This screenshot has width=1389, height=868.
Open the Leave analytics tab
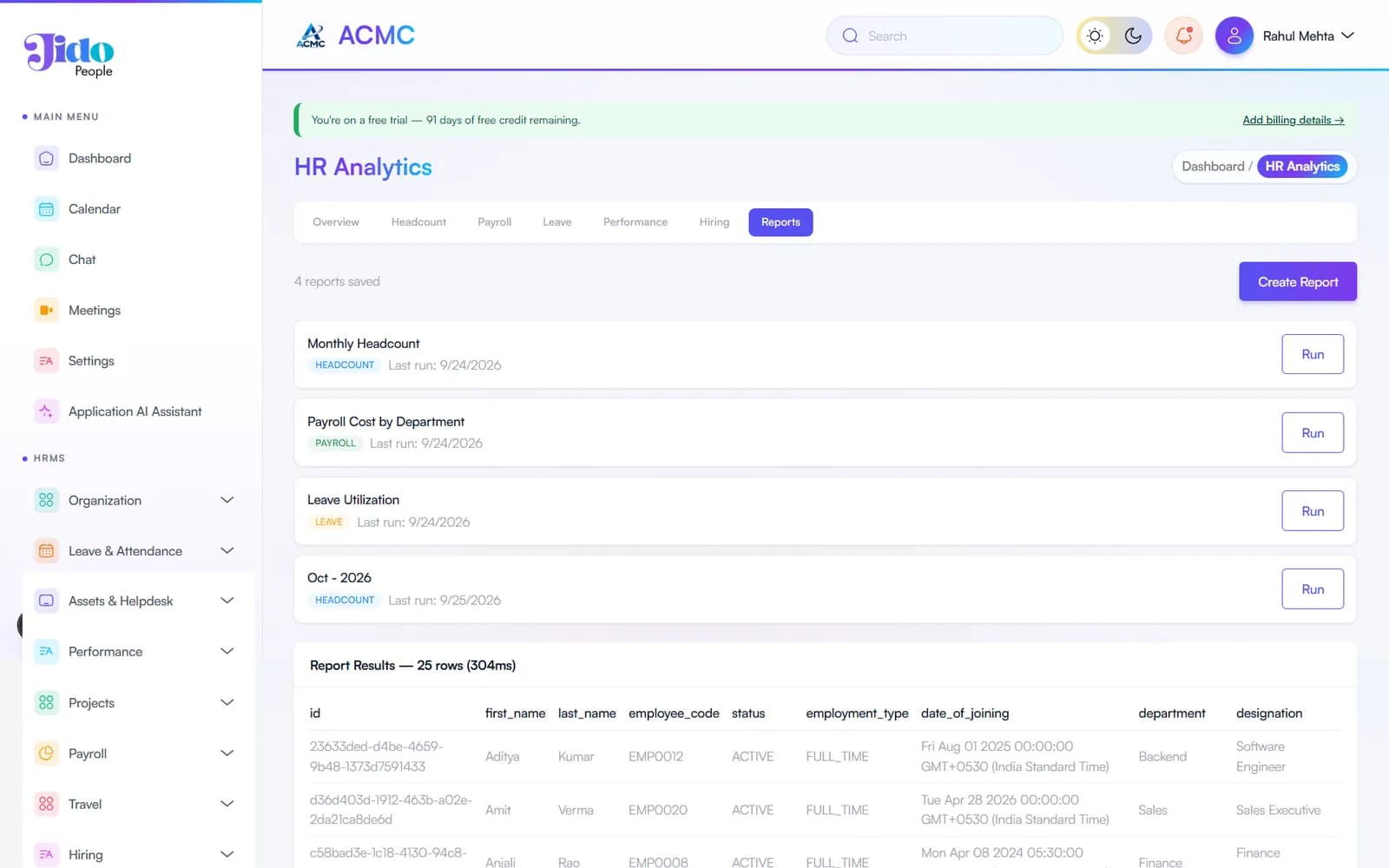click(x=557, y=222)
